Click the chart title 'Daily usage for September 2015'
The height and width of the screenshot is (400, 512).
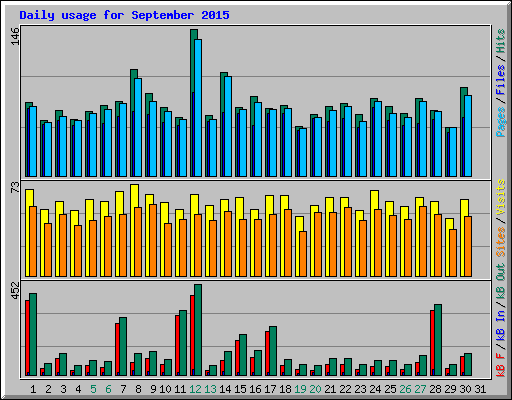[x=124, y=15]
